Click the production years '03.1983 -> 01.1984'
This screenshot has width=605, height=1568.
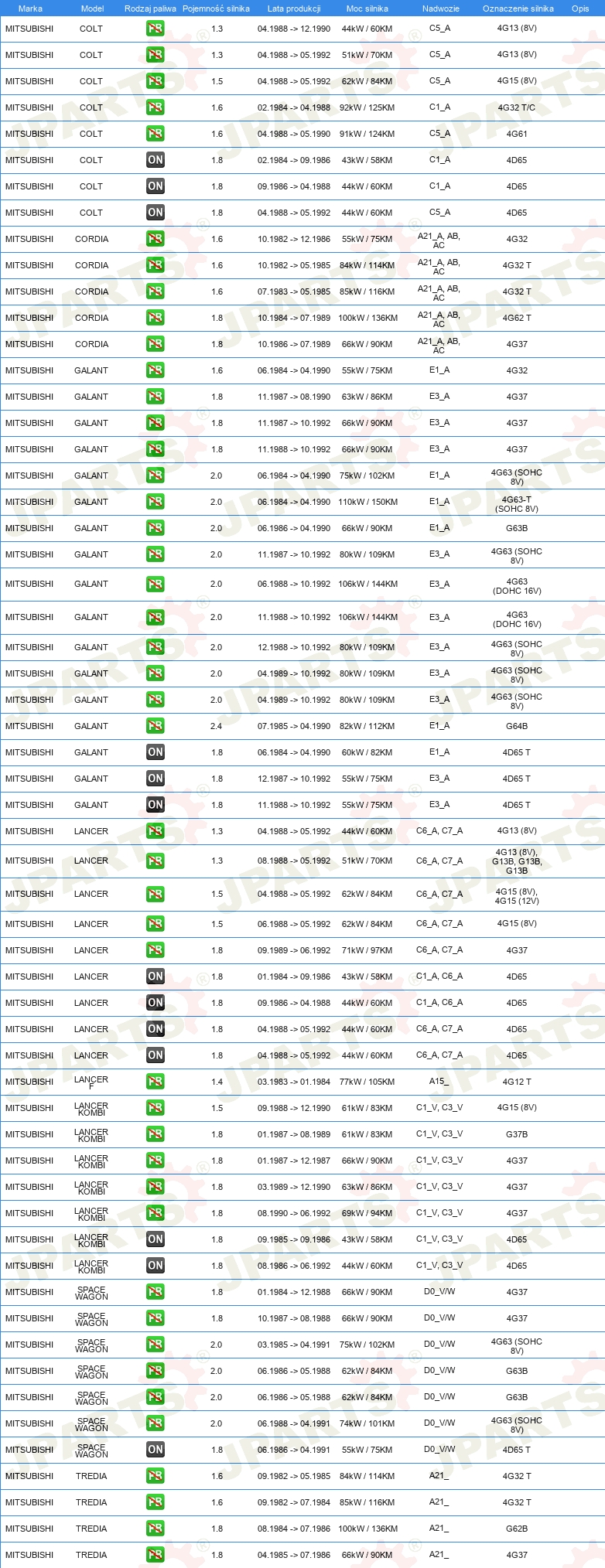point(294,1082)
